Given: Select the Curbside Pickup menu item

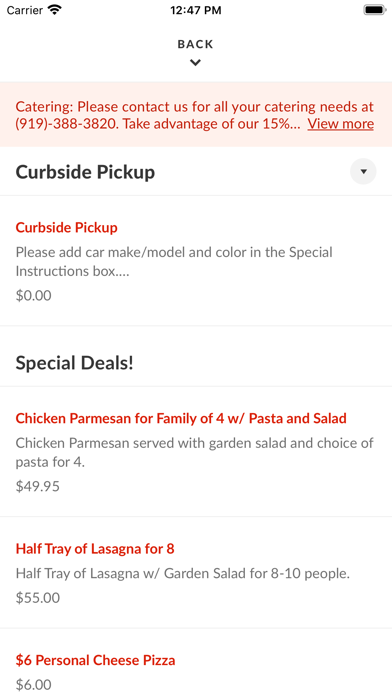Looking at the screenshot, I should click(196, 261).
